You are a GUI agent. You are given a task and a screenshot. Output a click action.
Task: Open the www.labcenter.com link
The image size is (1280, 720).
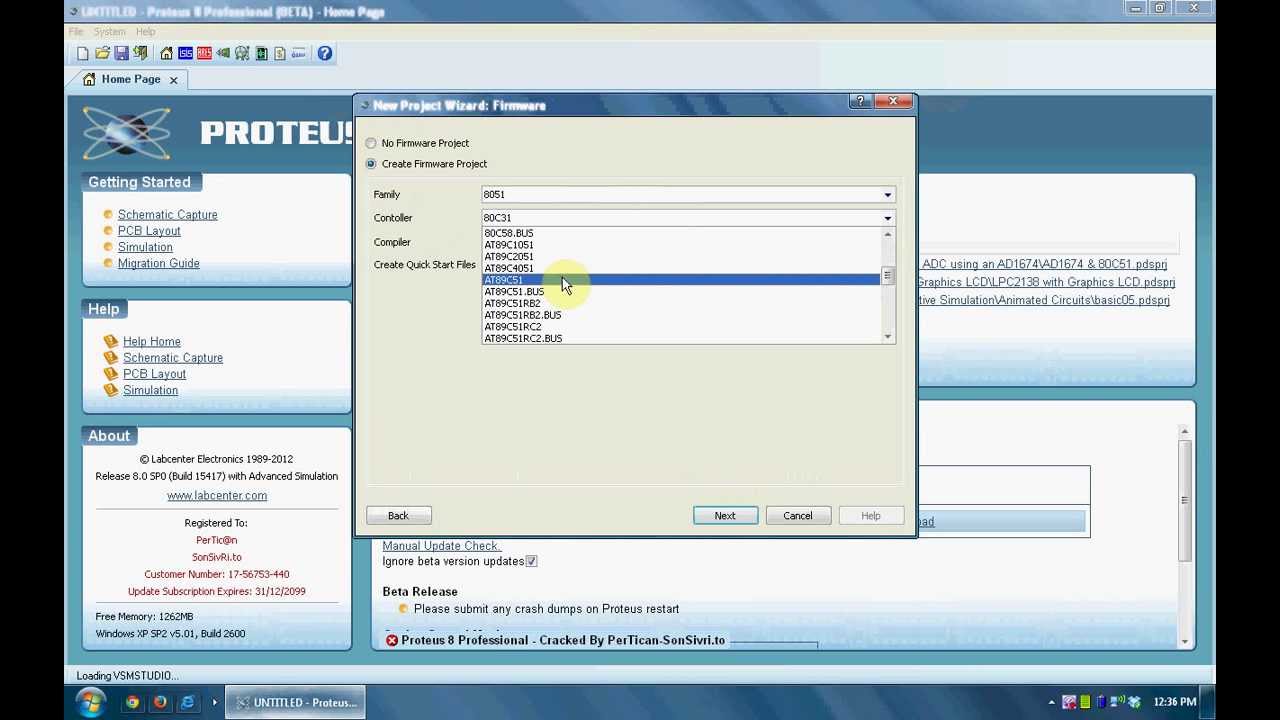coord(217,496)
